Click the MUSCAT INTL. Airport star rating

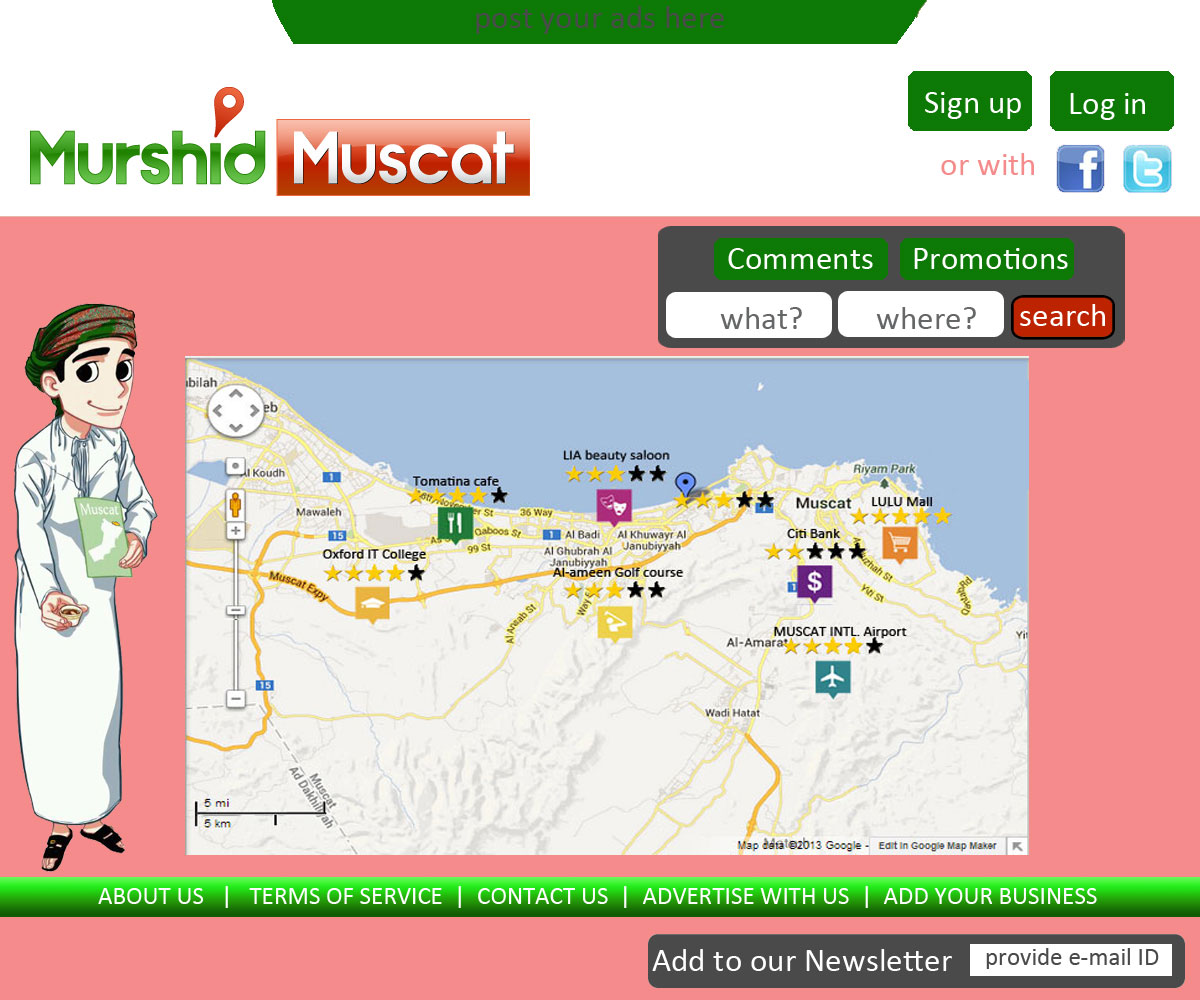click(x=833, y=646)
